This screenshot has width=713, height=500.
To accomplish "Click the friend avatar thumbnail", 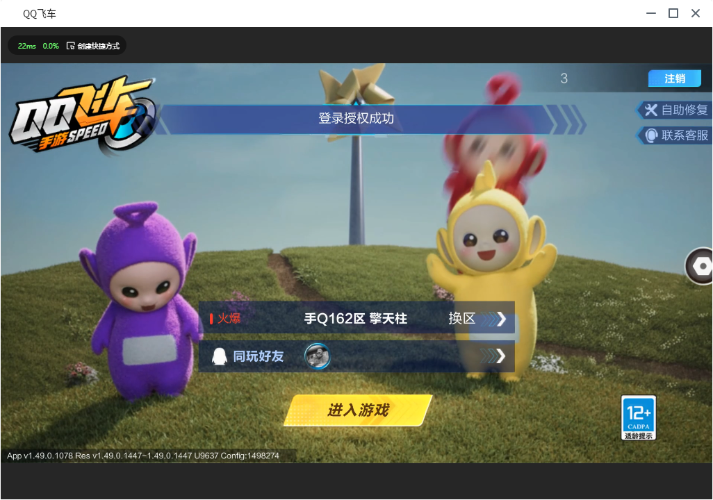I will [317, 356].
